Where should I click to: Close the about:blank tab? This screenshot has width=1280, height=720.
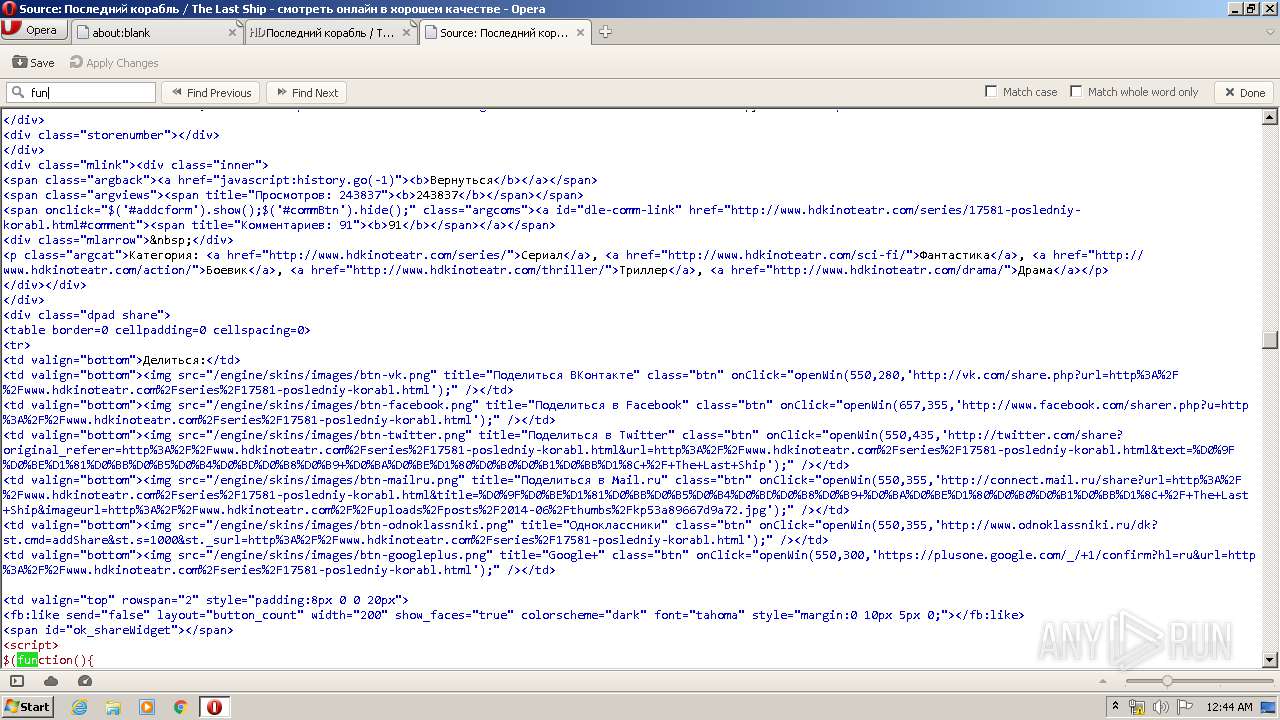coord(233,32)
